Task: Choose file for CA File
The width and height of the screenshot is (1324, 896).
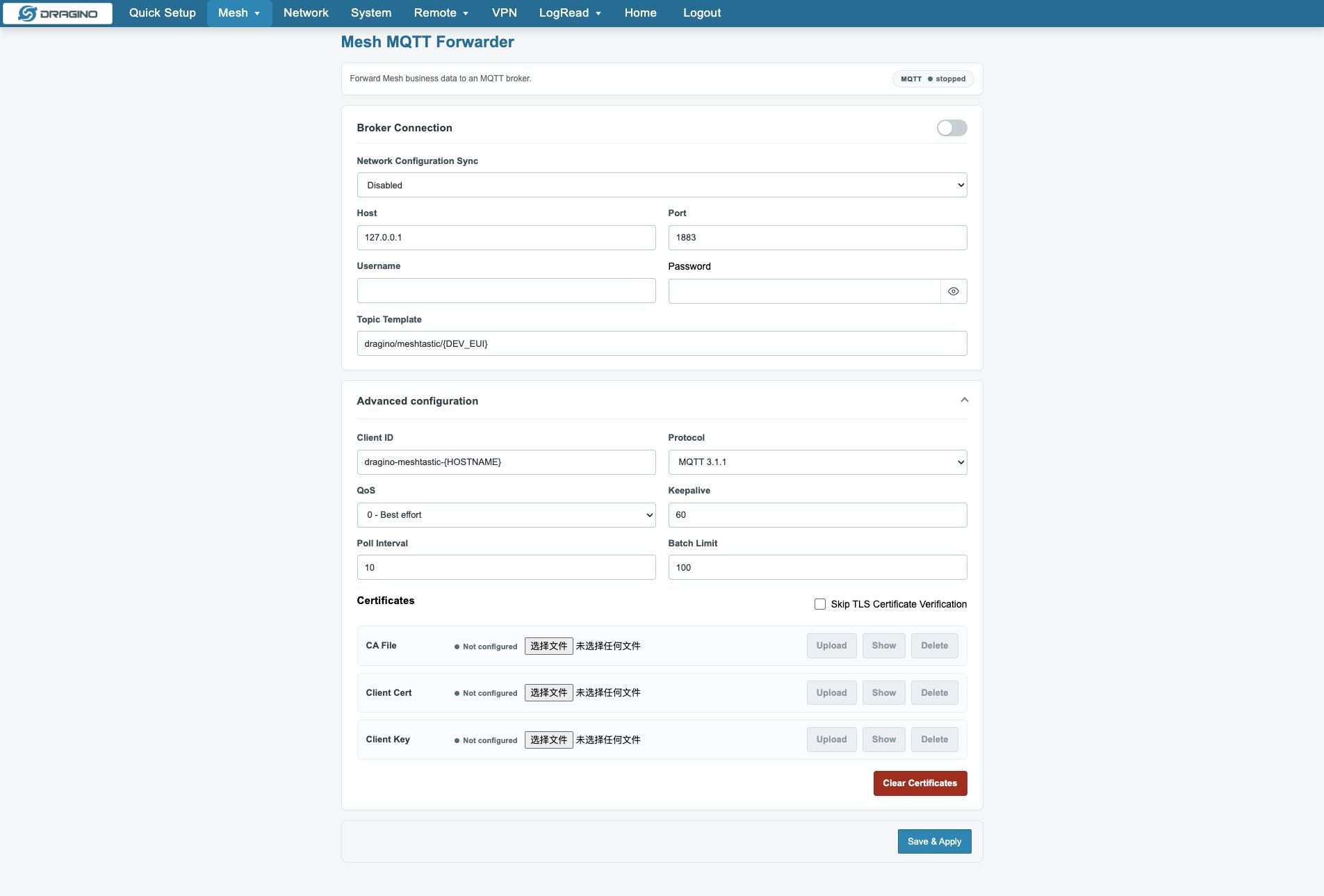Action: coord(548,646)
